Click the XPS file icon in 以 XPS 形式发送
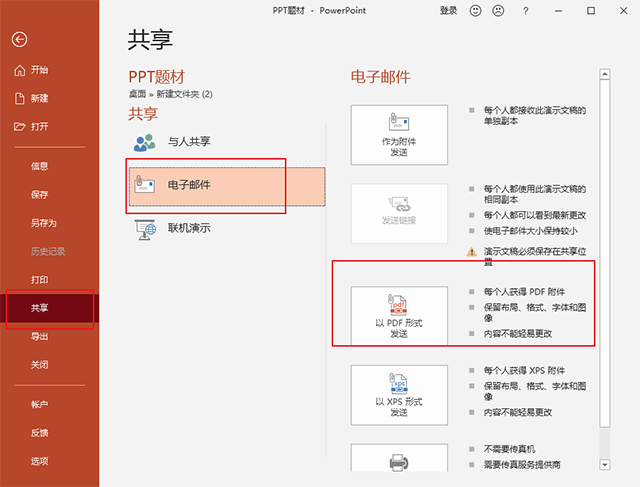The height and width of the screenshot is (487, 640). [398, 383]
